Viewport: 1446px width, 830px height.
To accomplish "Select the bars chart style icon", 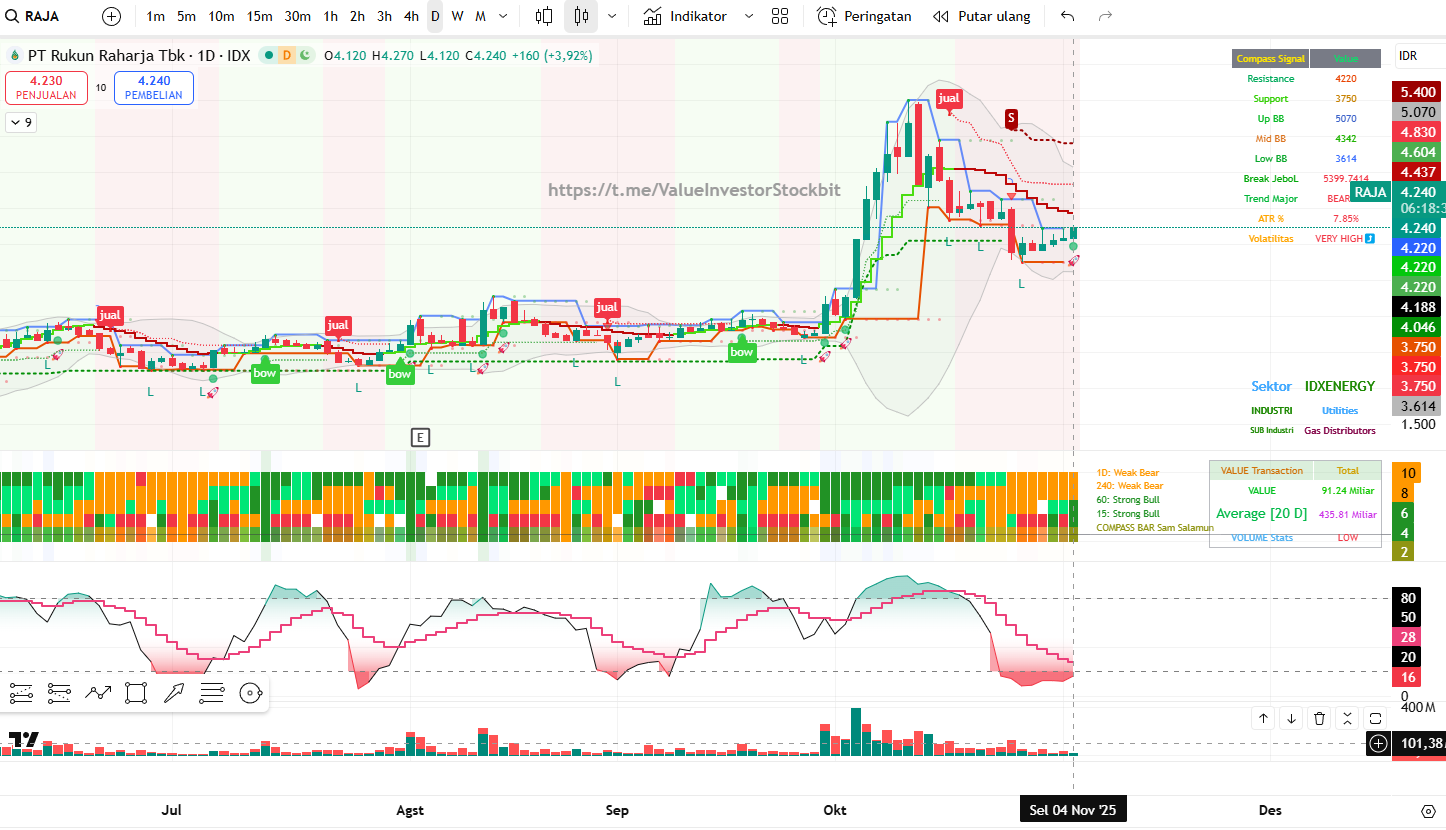I will tap(544, 16).
